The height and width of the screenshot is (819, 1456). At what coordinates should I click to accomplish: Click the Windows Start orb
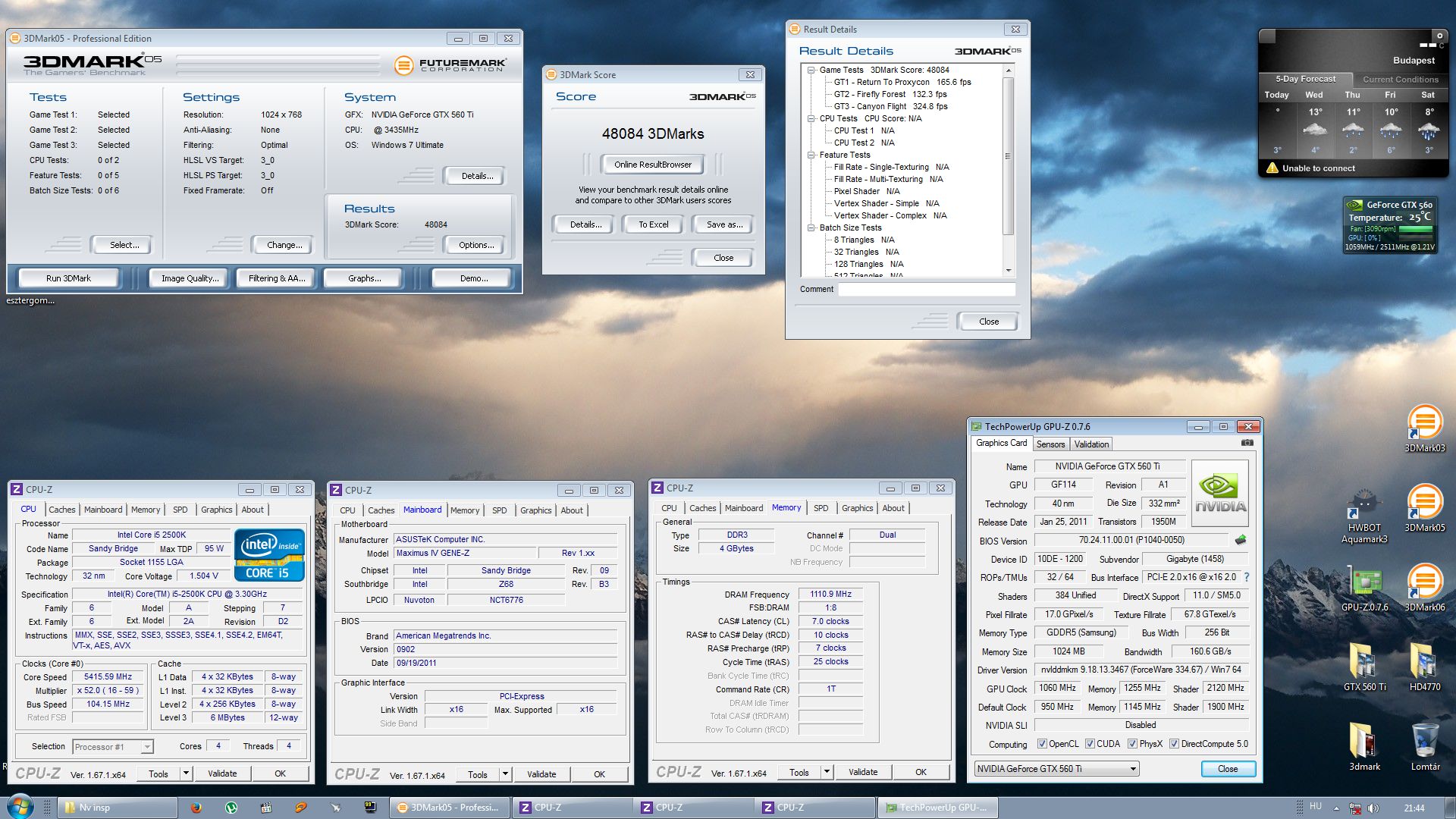click(20, 806)
